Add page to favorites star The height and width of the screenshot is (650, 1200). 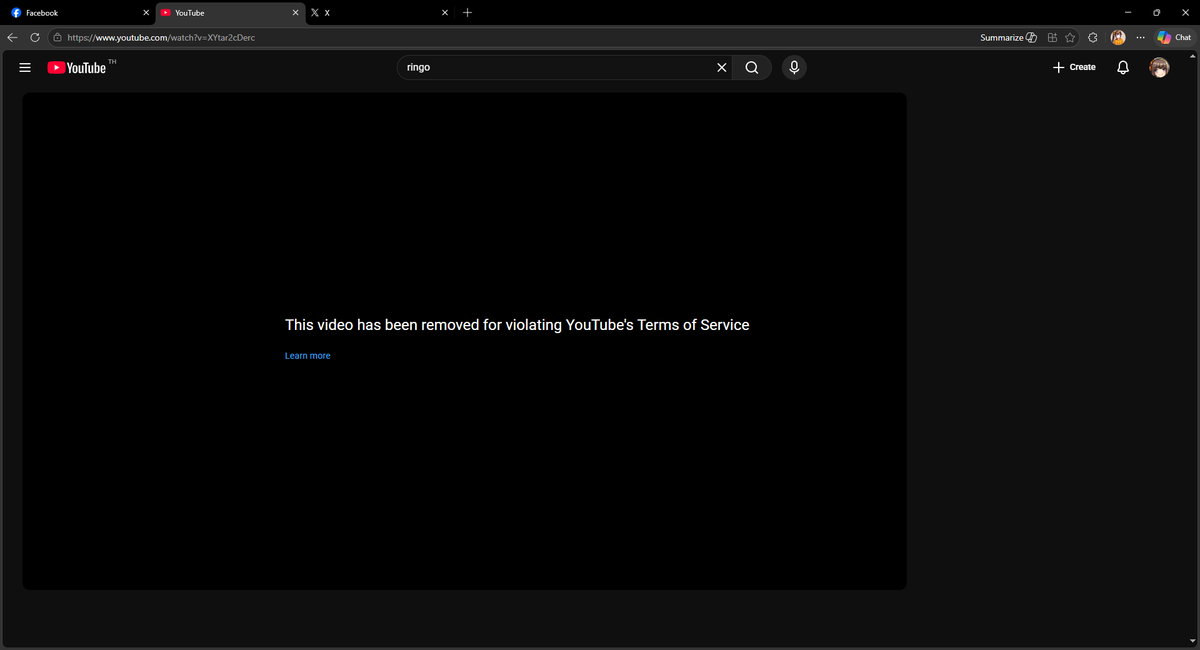tap(1070, 37)
